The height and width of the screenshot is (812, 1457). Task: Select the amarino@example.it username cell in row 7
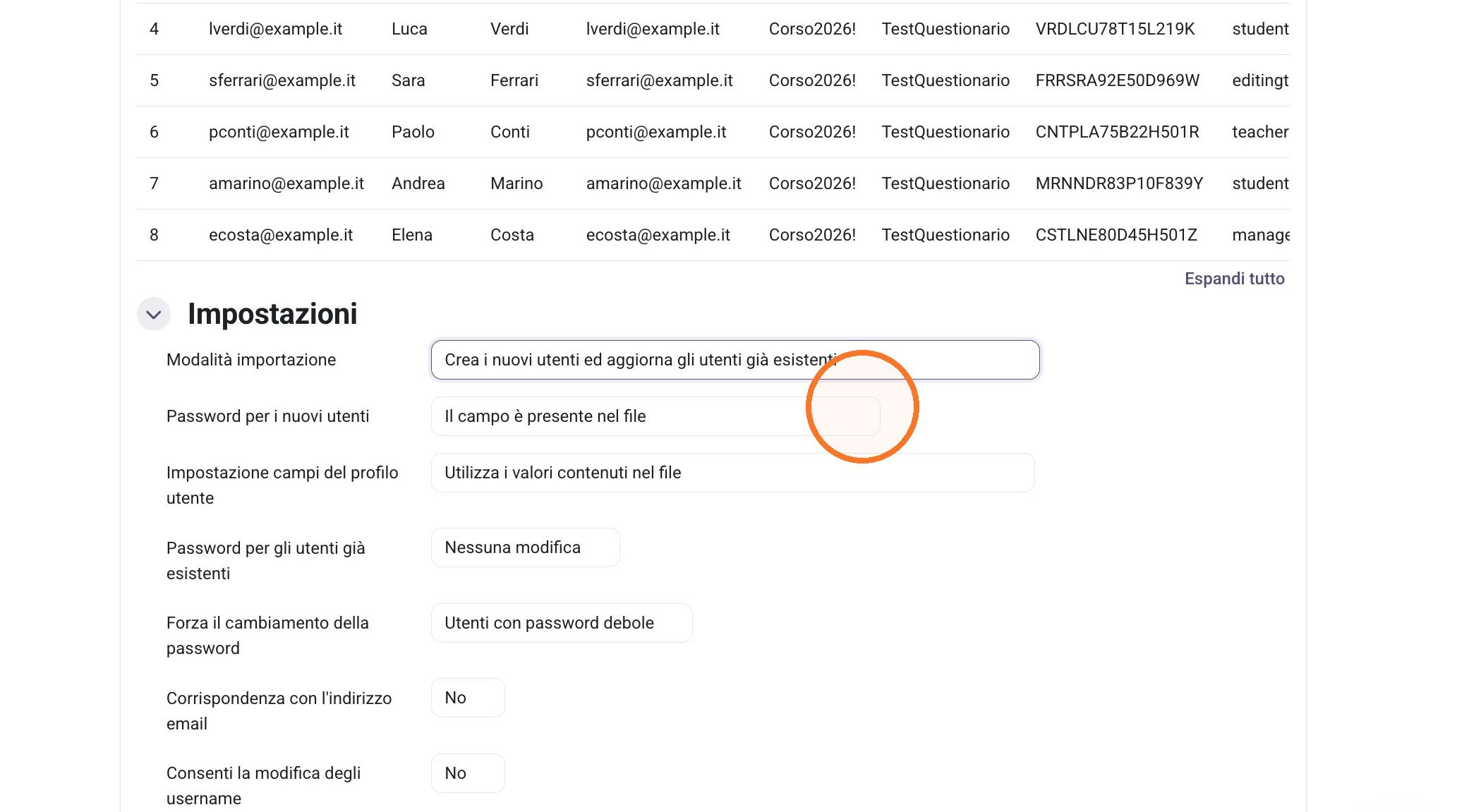click(286, 183)
